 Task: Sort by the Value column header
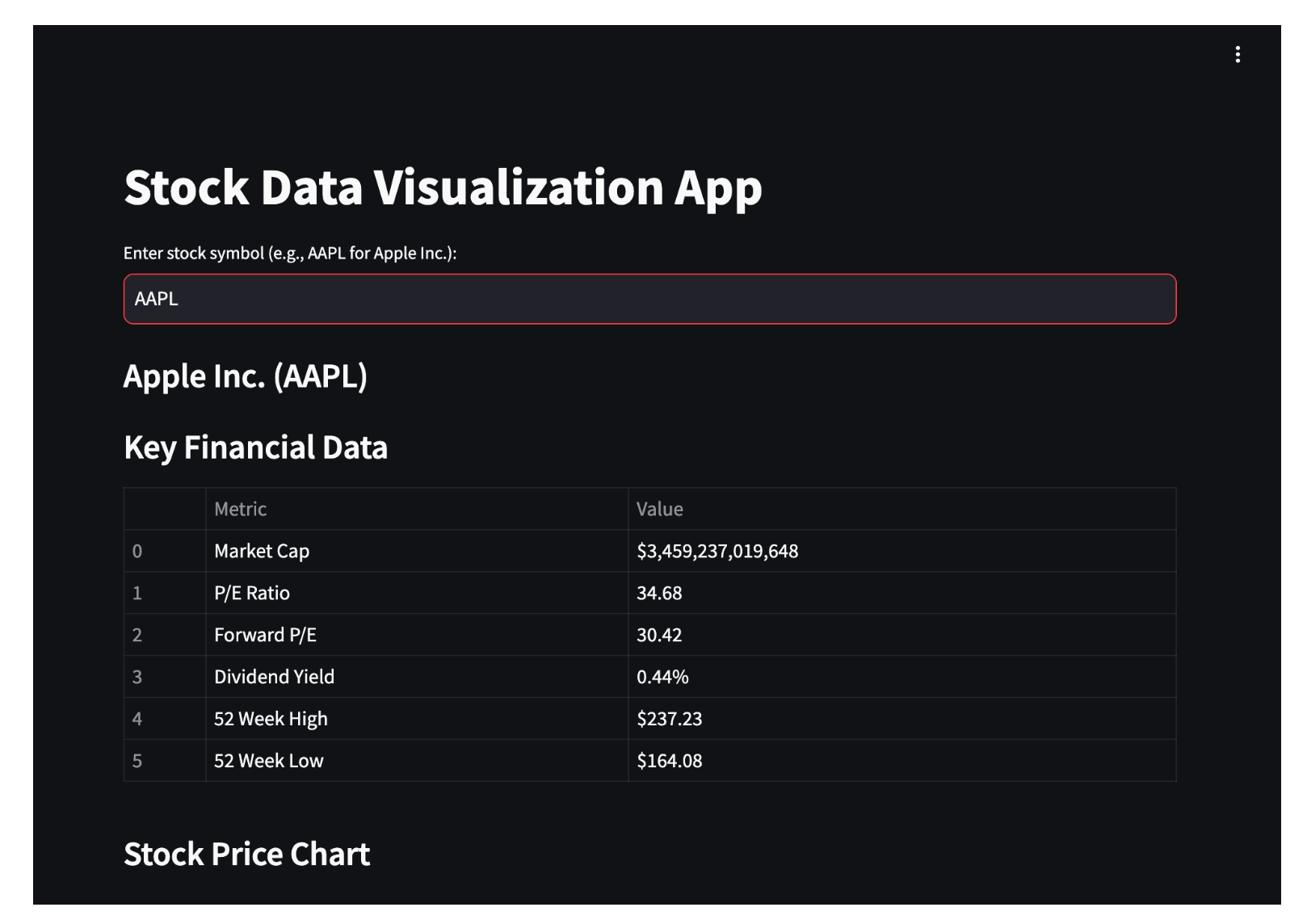coord(660,509)
